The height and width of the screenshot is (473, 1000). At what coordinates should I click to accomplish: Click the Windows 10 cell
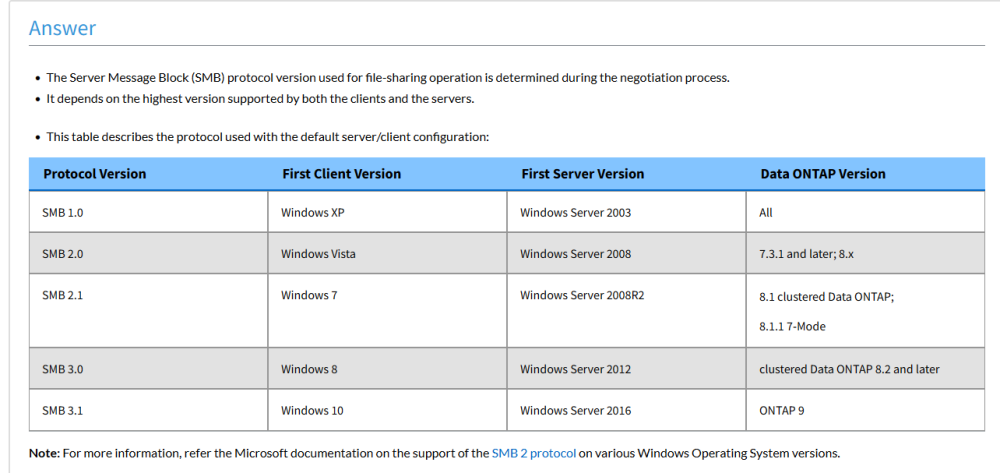point(387,411)
